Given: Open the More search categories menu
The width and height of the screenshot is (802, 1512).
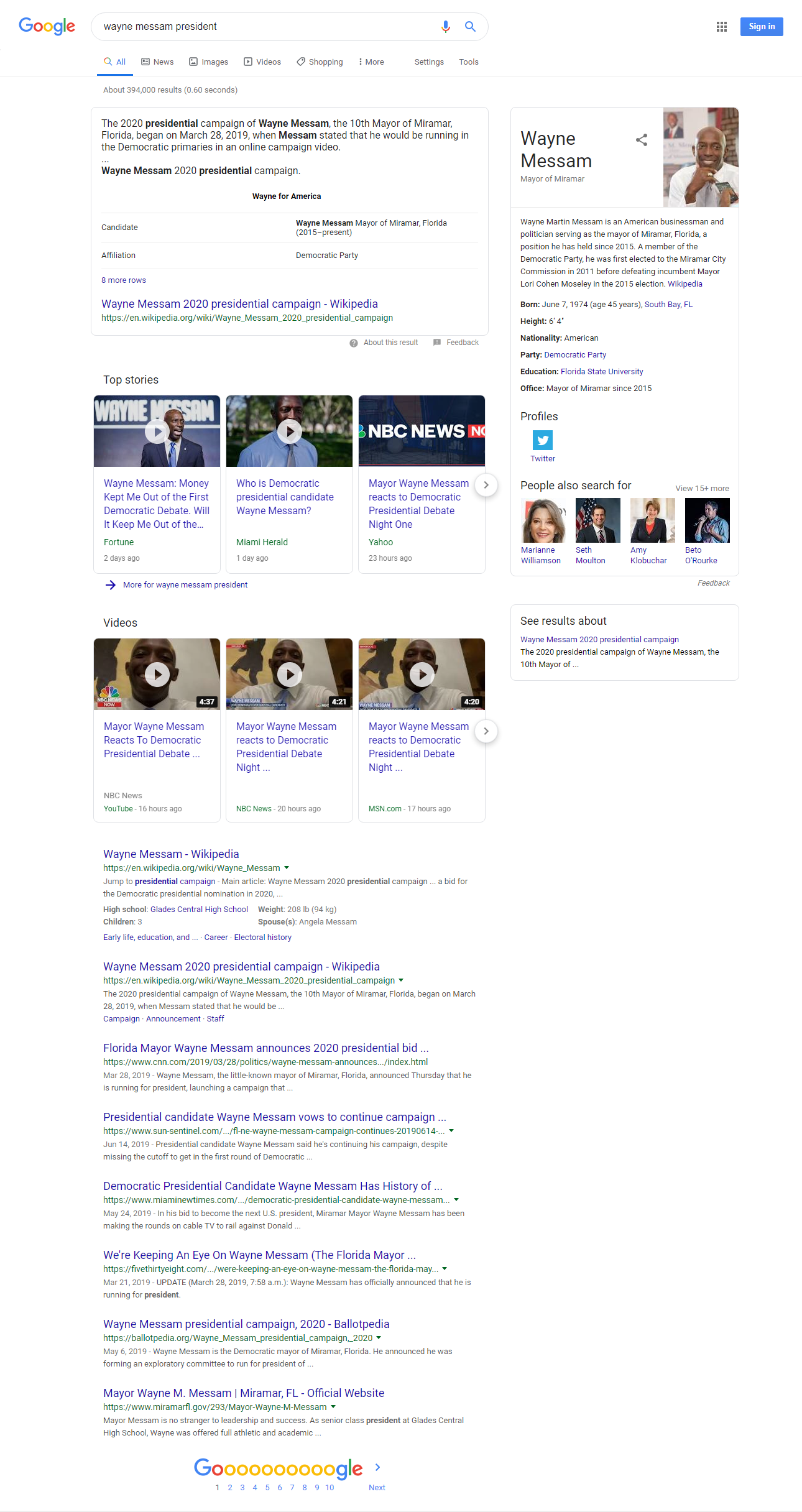Looking at the screenshot, I should tap(371, 62).
